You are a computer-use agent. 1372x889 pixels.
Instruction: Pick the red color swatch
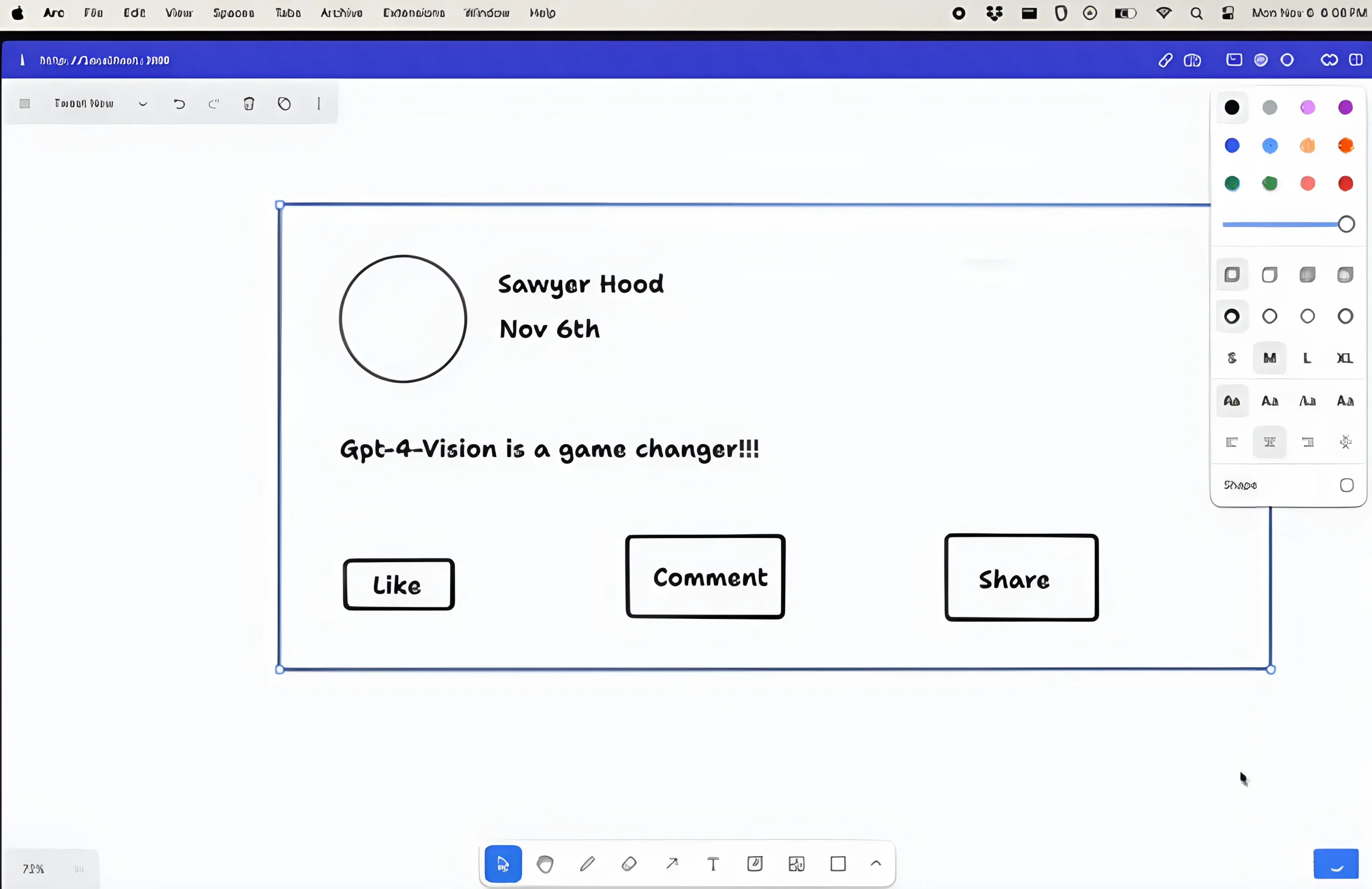1345,183
